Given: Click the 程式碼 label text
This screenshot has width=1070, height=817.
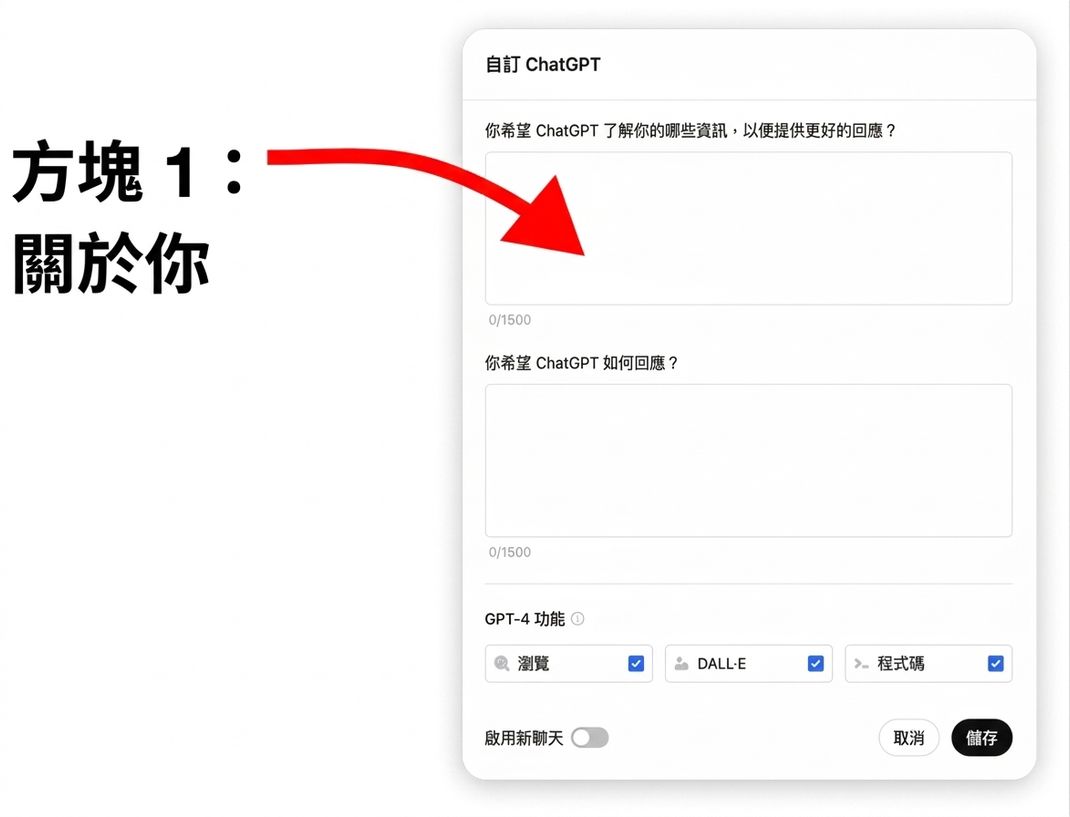Looking at the screenshot, I should [901, 663].
